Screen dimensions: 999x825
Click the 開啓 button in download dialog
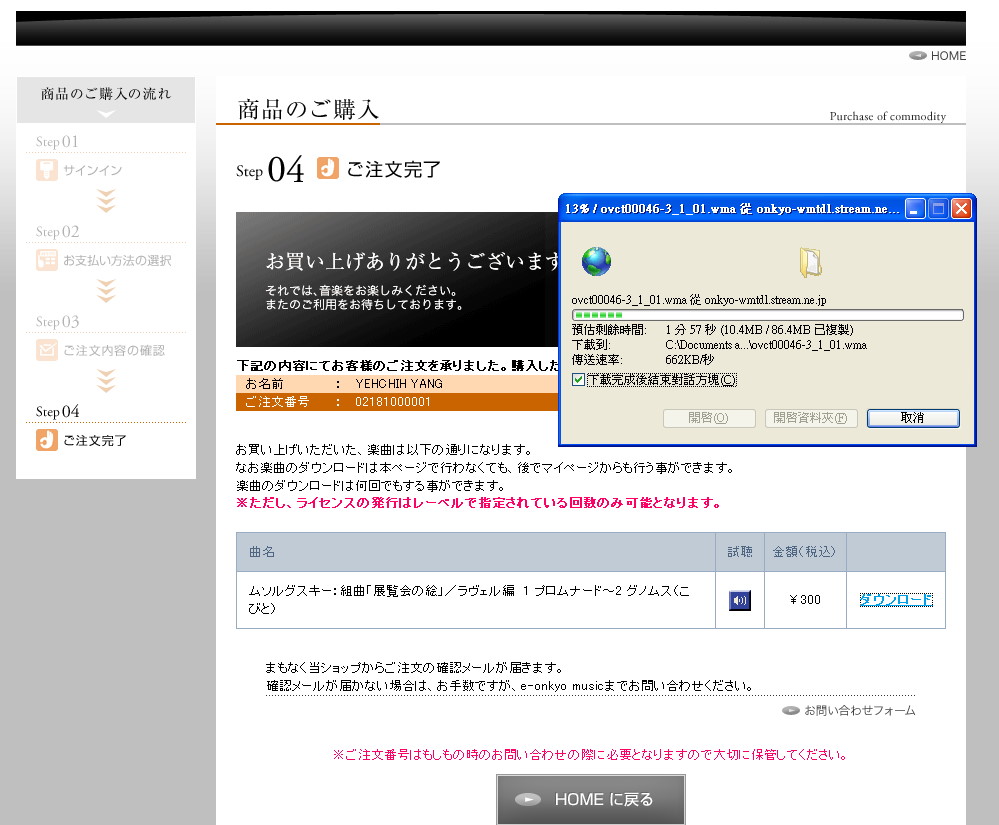click(709, 418)
